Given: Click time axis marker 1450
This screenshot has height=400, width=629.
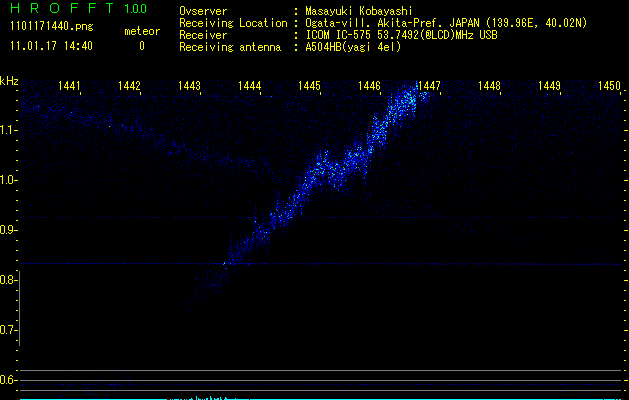Looking at the screenshot, I should [609, 85].
